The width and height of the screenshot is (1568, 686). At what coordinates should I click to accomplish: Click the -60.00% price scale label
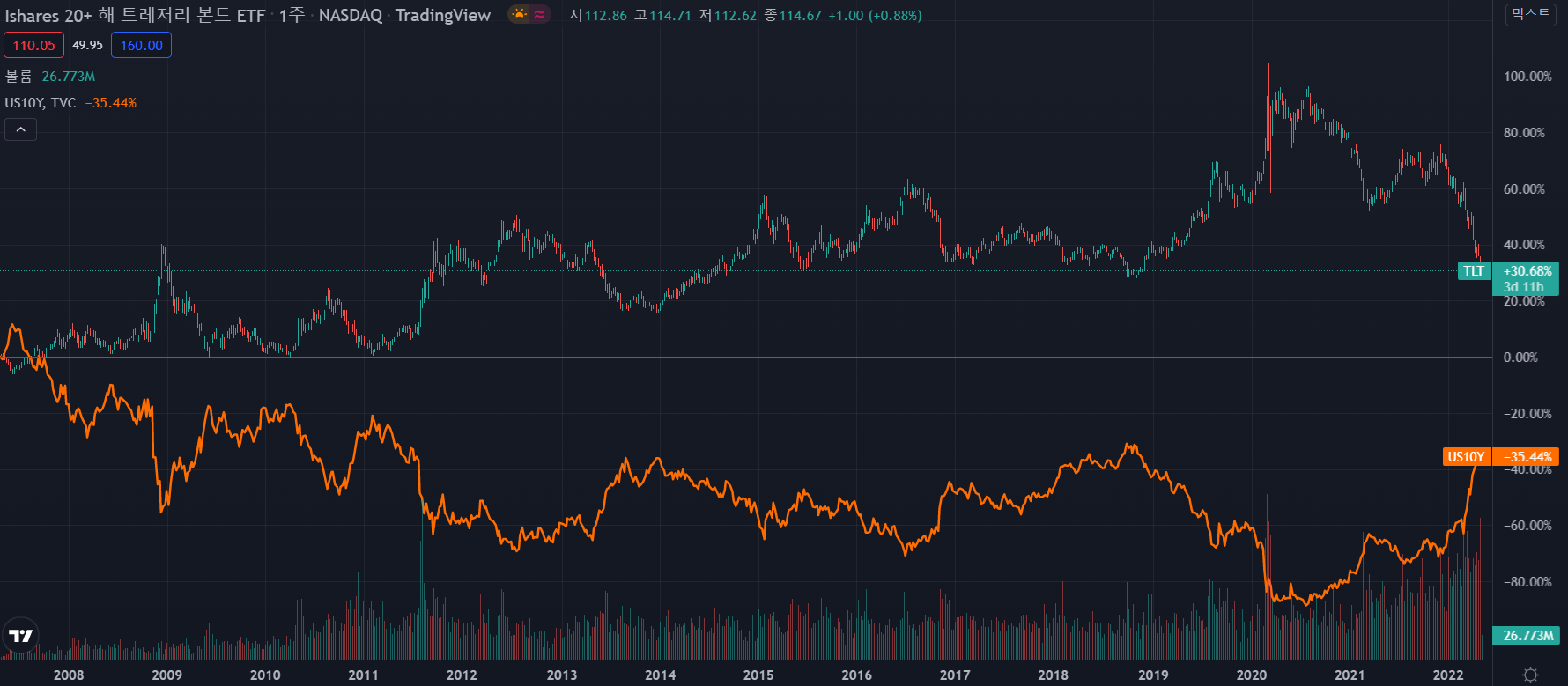[x=1527, y=525]
